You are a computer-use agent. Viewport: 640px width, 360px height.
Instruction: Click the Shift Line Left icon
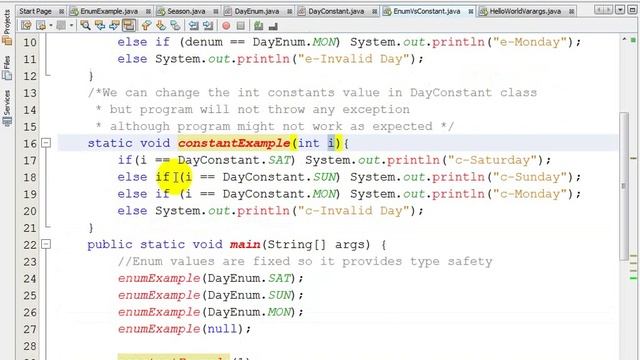pos(193,26)
